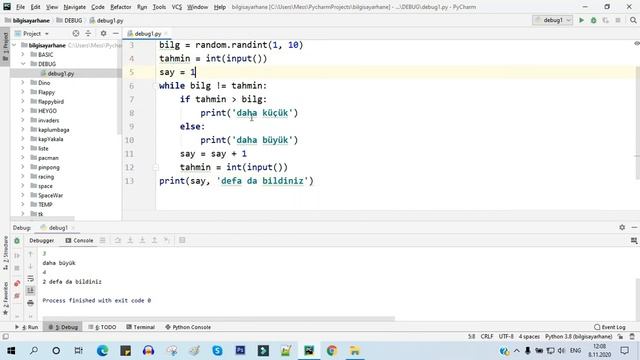
Task: Open the Navigate menu
Action: (75, 7)
